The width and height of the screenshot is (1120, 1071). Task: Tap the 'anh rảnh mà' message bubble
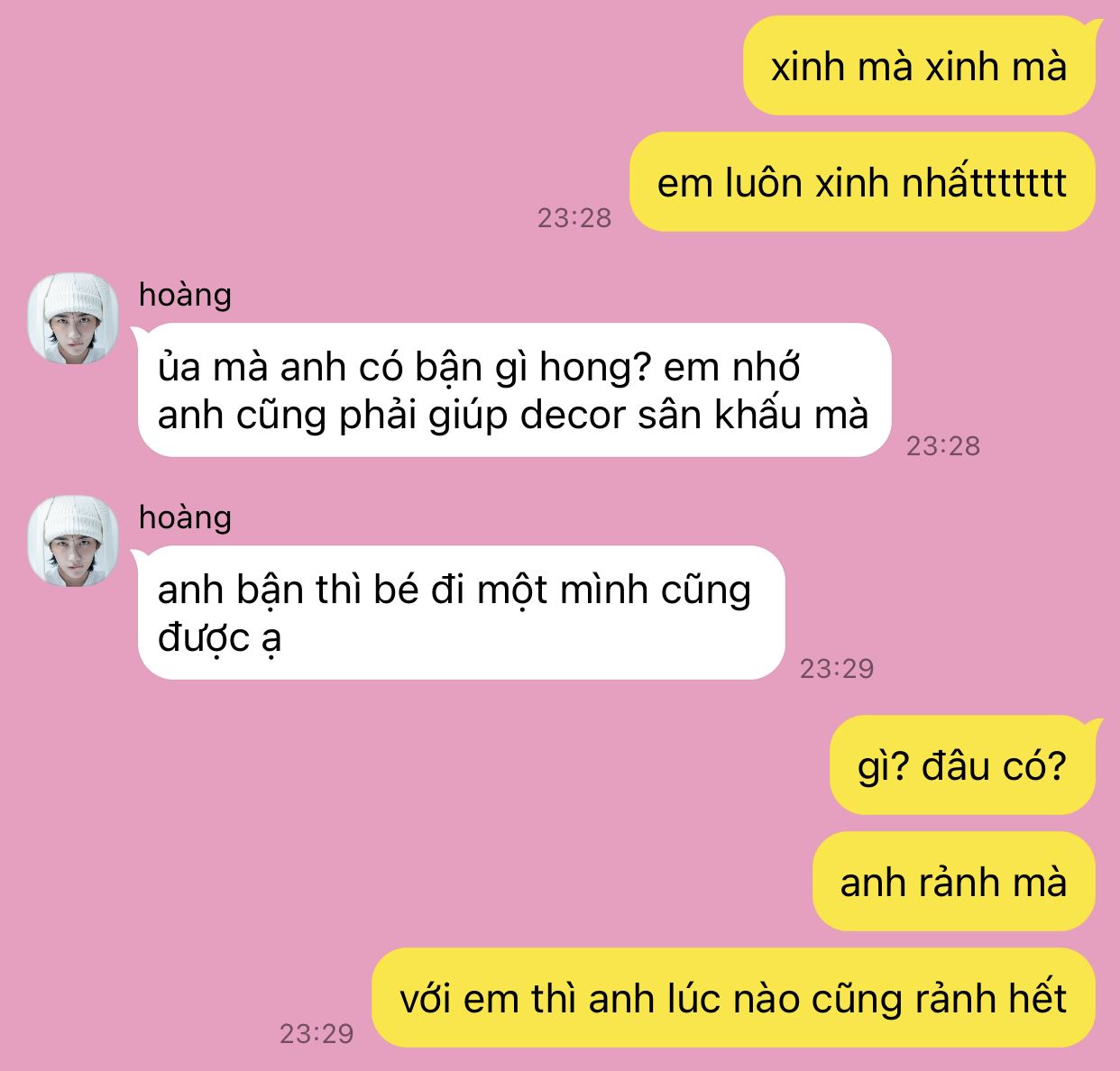point(954,882)
